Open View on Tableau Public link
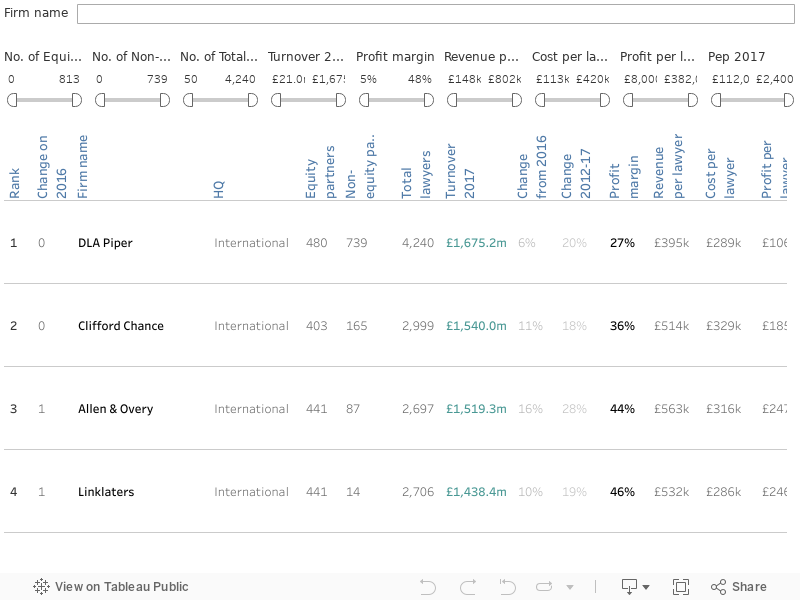Screen dimensions: 800x600 pos(111,587)
